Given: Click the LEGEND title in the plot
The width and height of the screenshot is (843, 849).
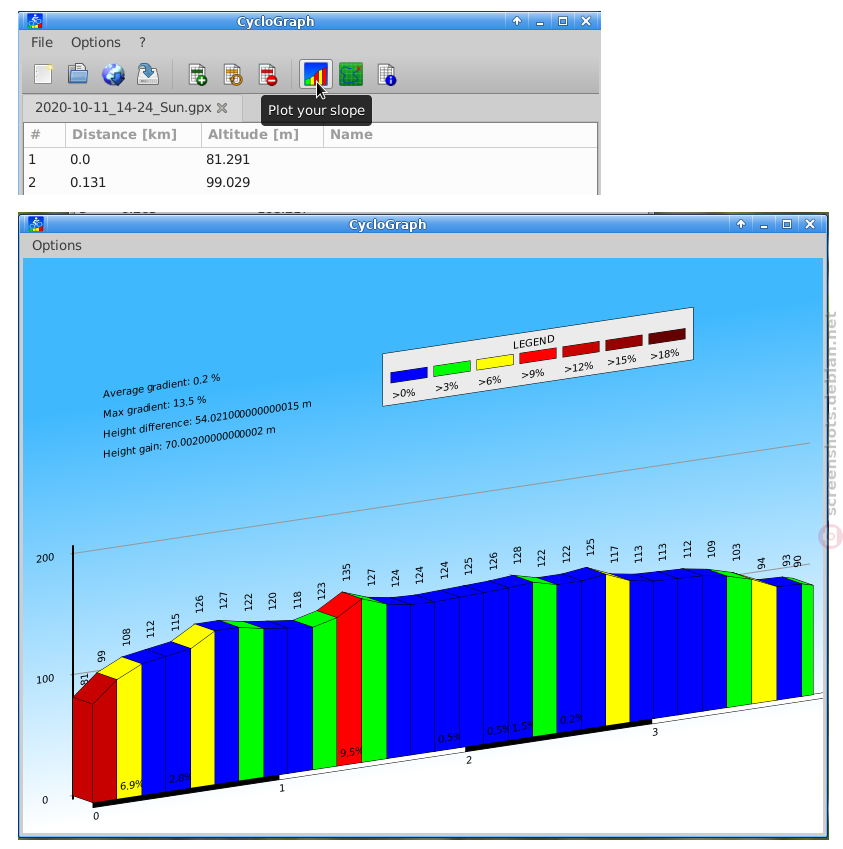Looking at the screenshot, I should tap(533, 342).
